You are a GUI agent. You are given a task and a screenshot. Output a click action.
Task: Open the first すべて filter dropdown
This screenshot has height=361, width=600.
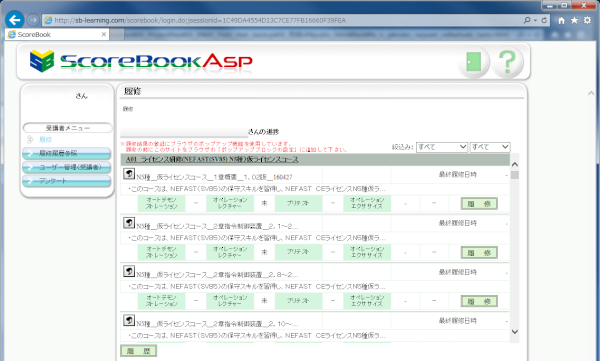coord(442,147)
